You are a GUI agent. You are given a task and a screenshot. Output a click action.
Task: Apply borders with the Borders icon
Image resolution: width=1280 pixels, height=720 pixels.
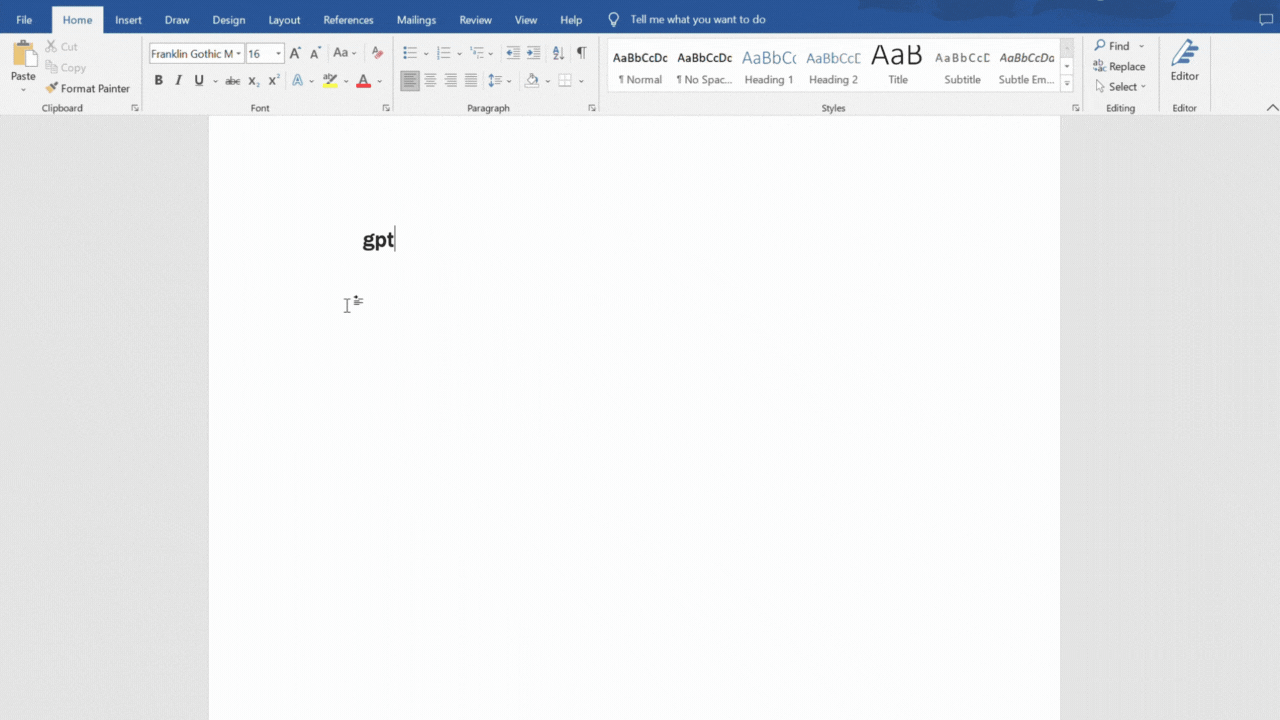[x=565, y=81]
